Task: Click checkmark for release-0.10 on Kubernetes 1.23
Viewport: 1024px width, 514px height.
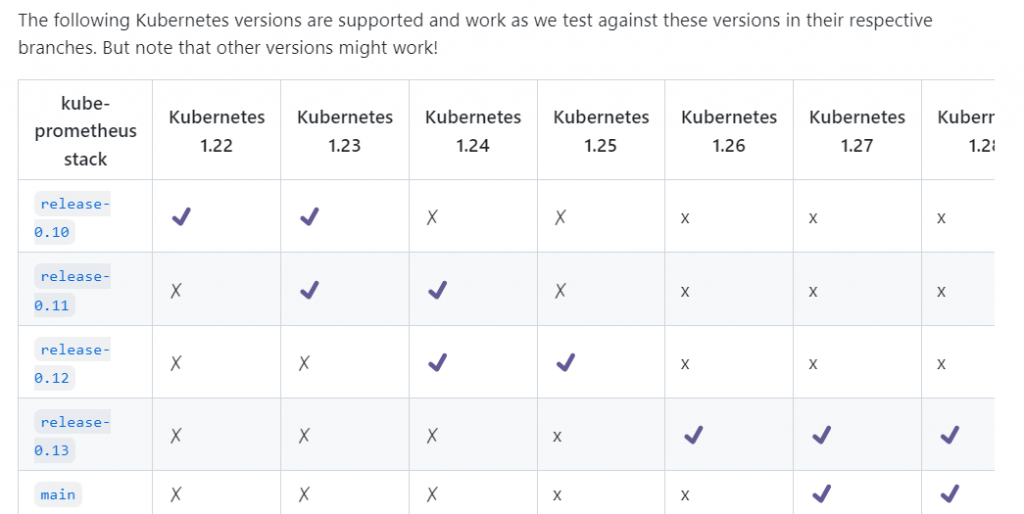Action: (x=309, y=216)
